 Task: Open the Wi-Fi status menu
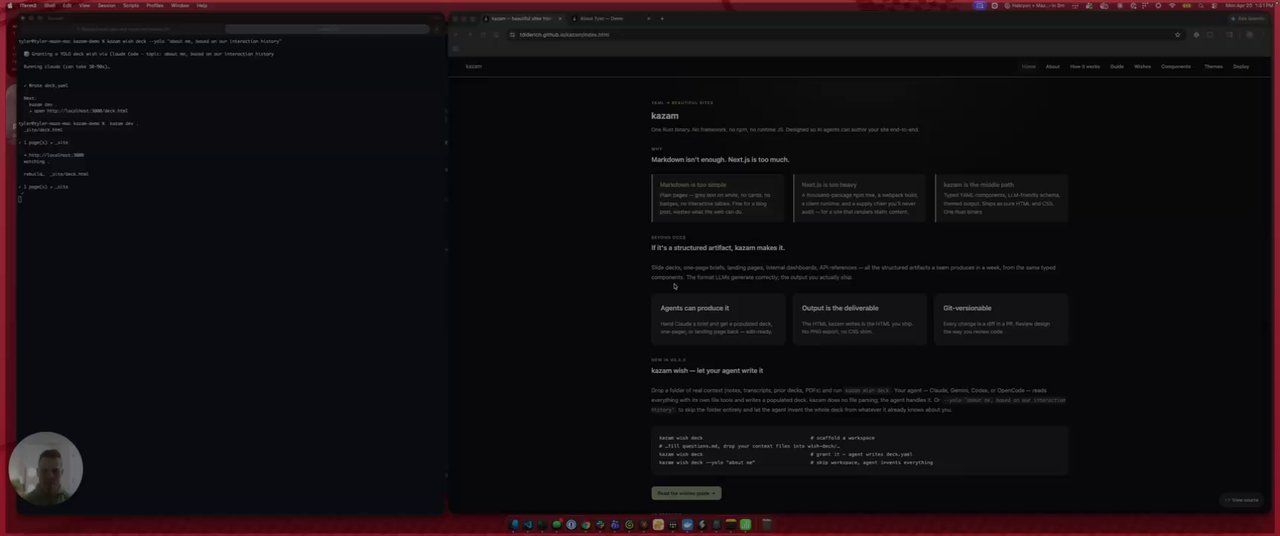[1172, 5]
